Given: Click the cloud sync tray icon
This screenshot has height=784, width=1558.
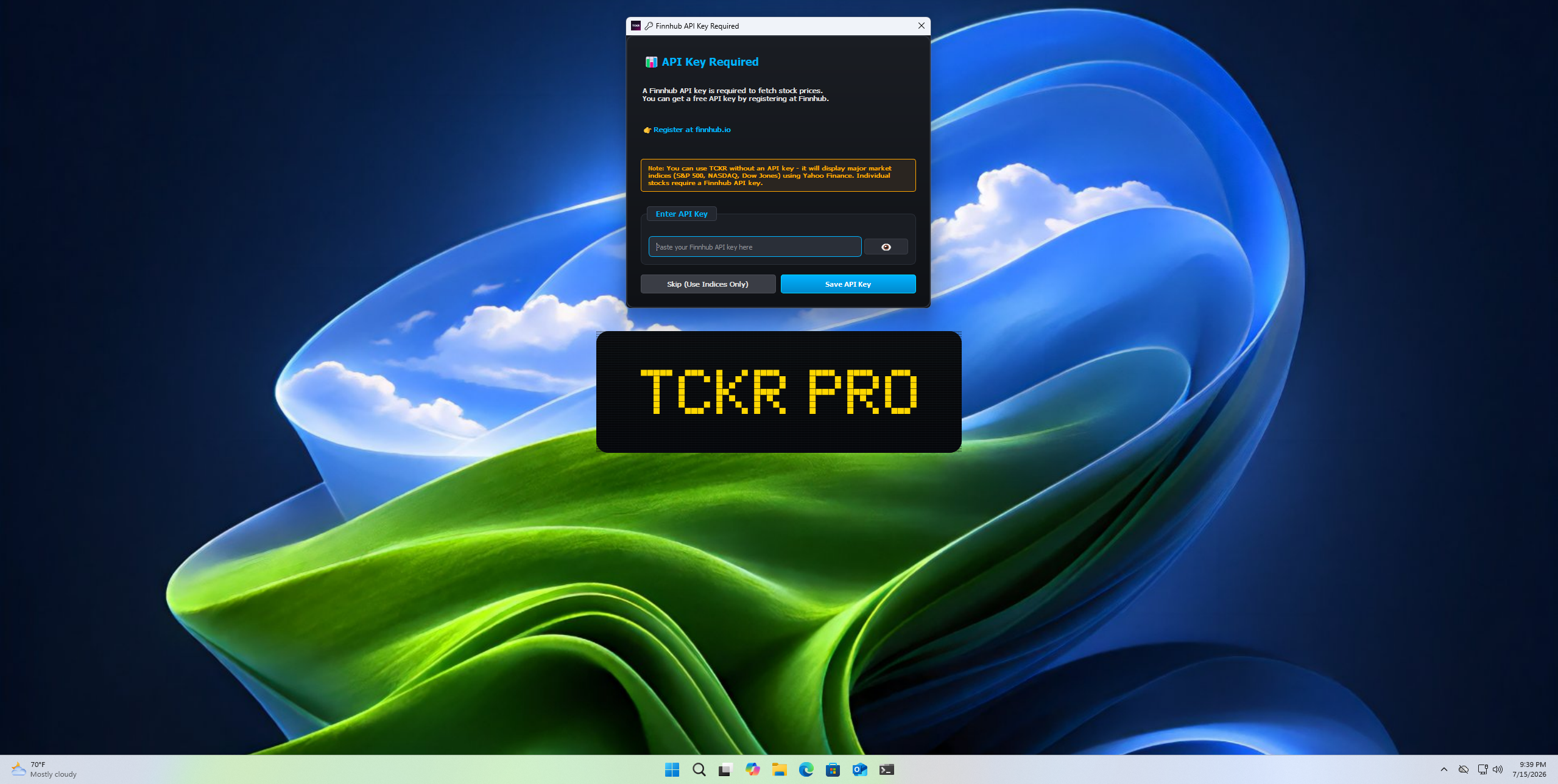Looking at the screenshot, I should pos(1463,769).
